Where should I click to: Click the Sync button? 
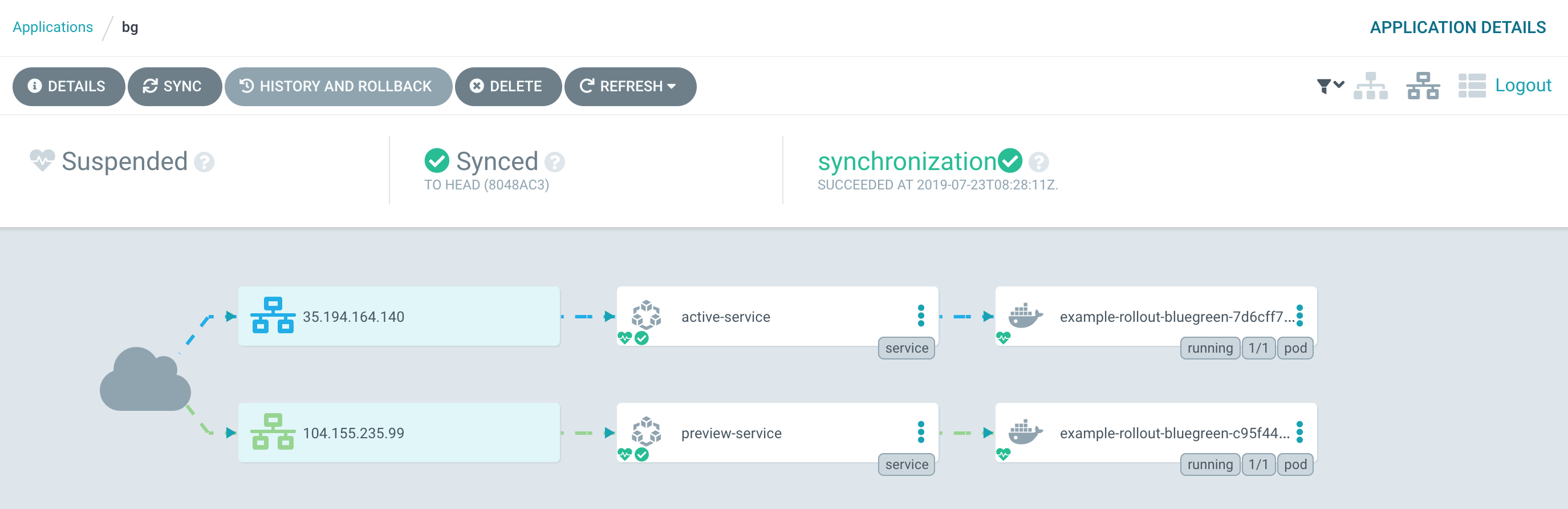pos(174,87)
